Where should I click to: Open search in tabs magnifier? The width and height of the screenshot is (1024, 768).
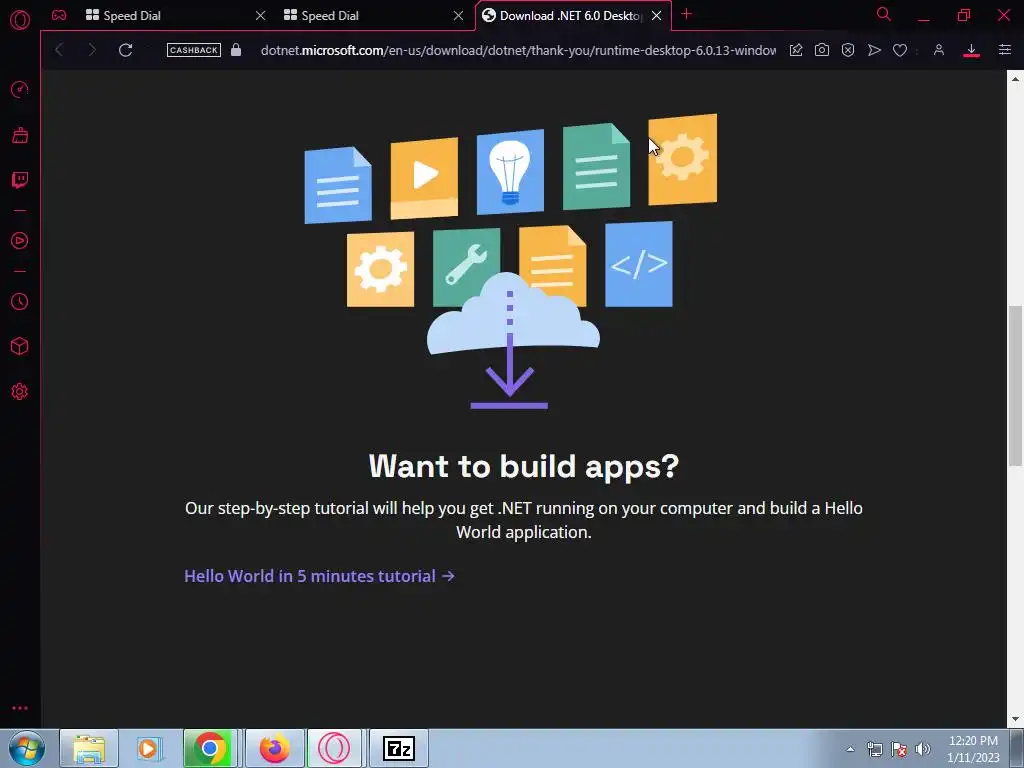click(884, 14)
